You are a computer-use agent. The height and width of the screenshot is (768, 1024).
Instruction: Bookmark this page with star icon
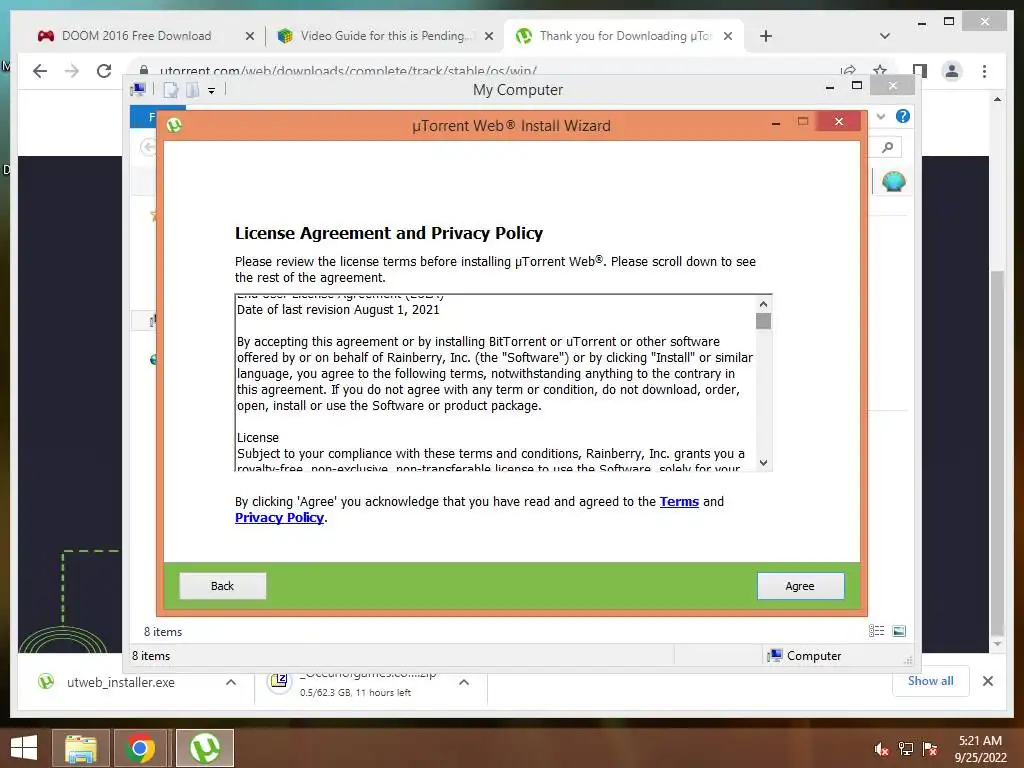pos(880,71)
